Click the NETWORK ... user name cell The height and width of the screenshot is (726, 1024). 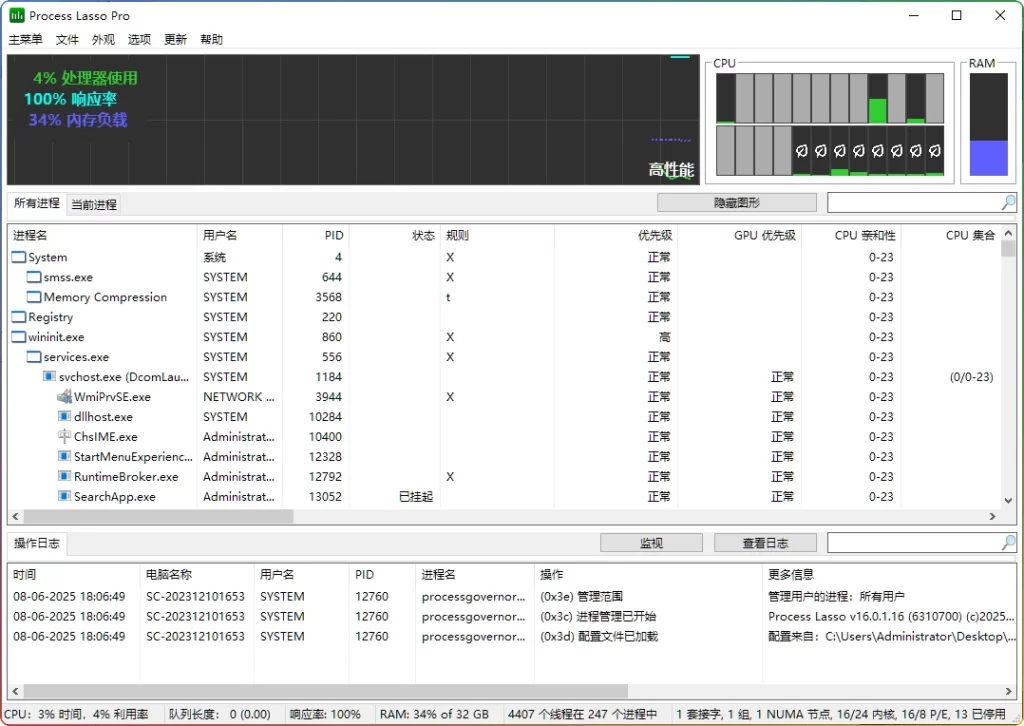tap(238, 396)
